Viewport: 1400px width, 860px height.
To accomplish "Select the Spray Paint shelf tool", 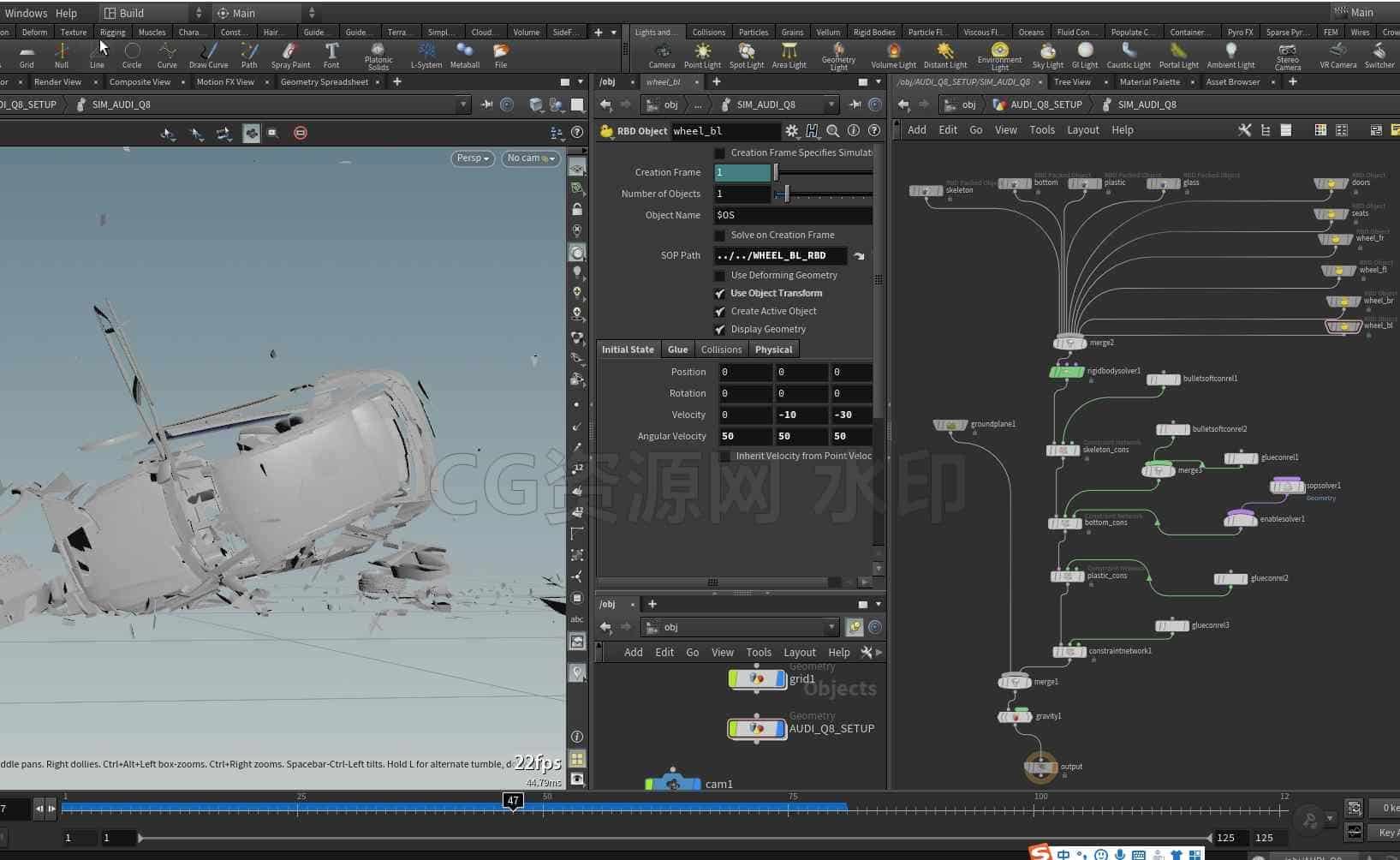I will pyautogui.click(x=290, y=56).
